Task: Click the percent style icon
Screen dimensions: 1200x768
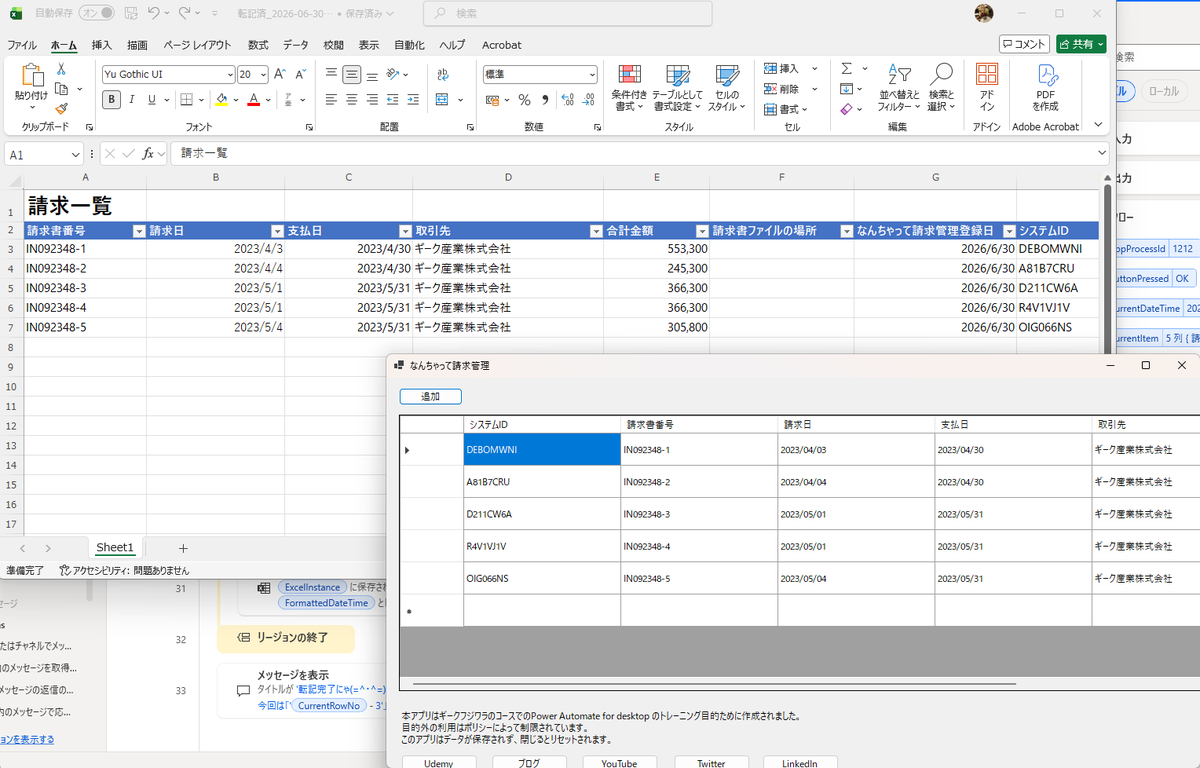Action: point(524,100)
